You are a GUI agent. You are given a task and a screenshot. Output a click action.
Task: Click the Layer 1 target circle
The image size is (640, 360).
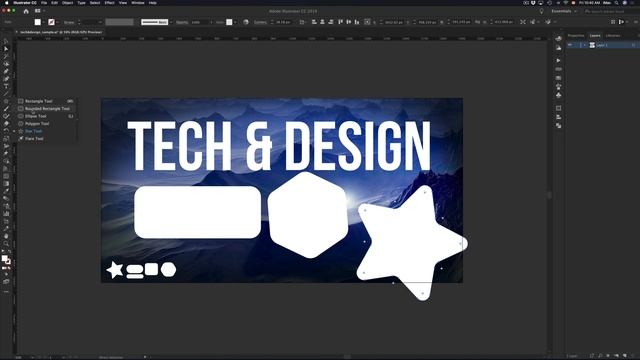(633, 45)
